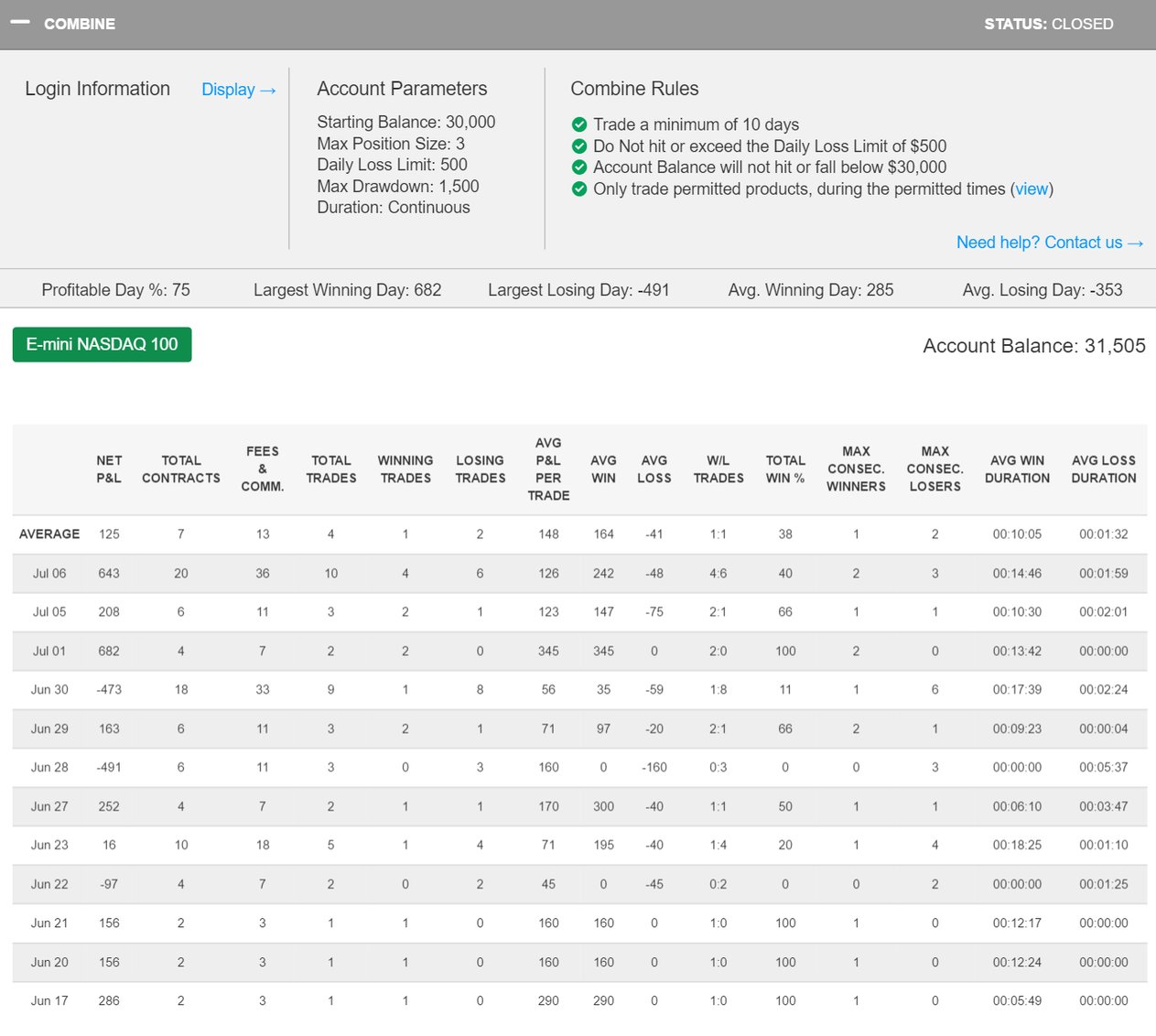Select the Jul 06 row date

49,574
